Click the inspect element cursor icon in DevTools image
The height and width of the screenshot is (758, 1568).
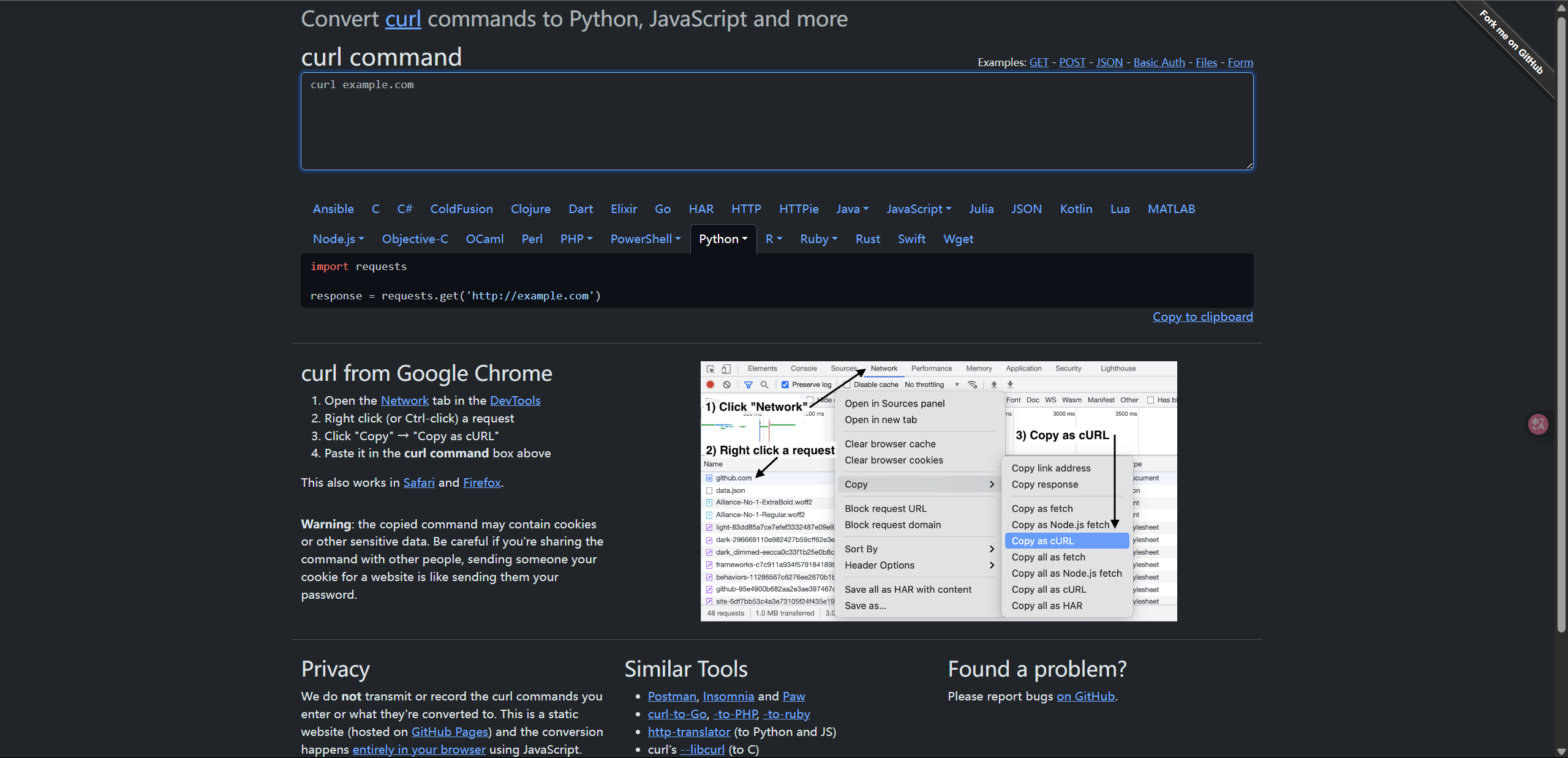[710, 369]
